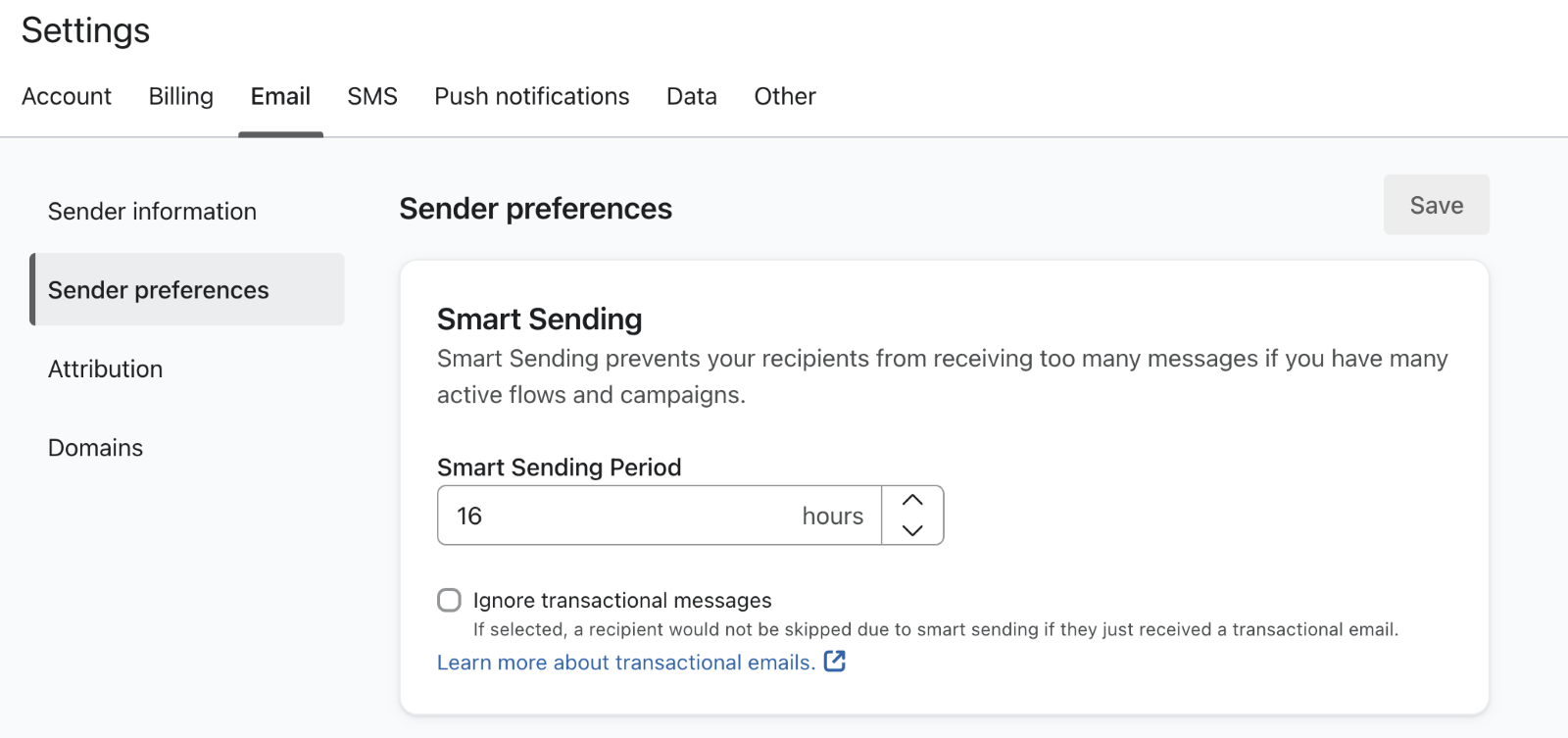
Task: Increase Smart Sending Period with up arrow
Action: 912,501
